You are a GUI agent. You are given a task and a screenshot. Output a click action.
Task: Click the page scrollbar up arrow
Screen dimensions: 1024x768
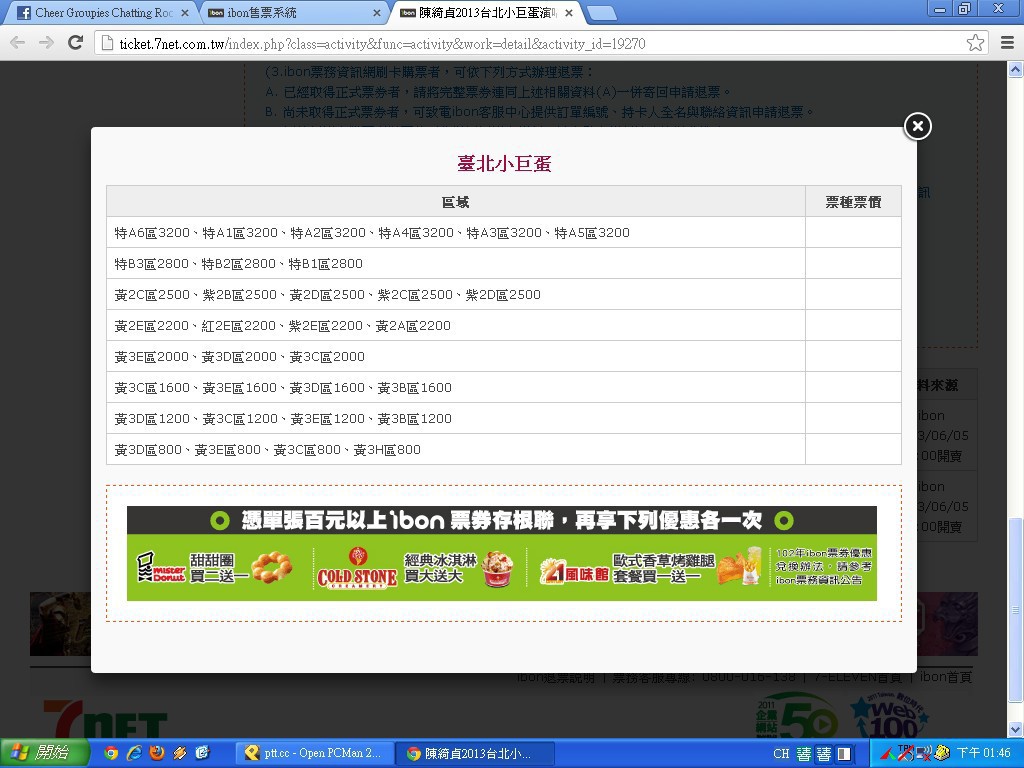click(1015, 70)
